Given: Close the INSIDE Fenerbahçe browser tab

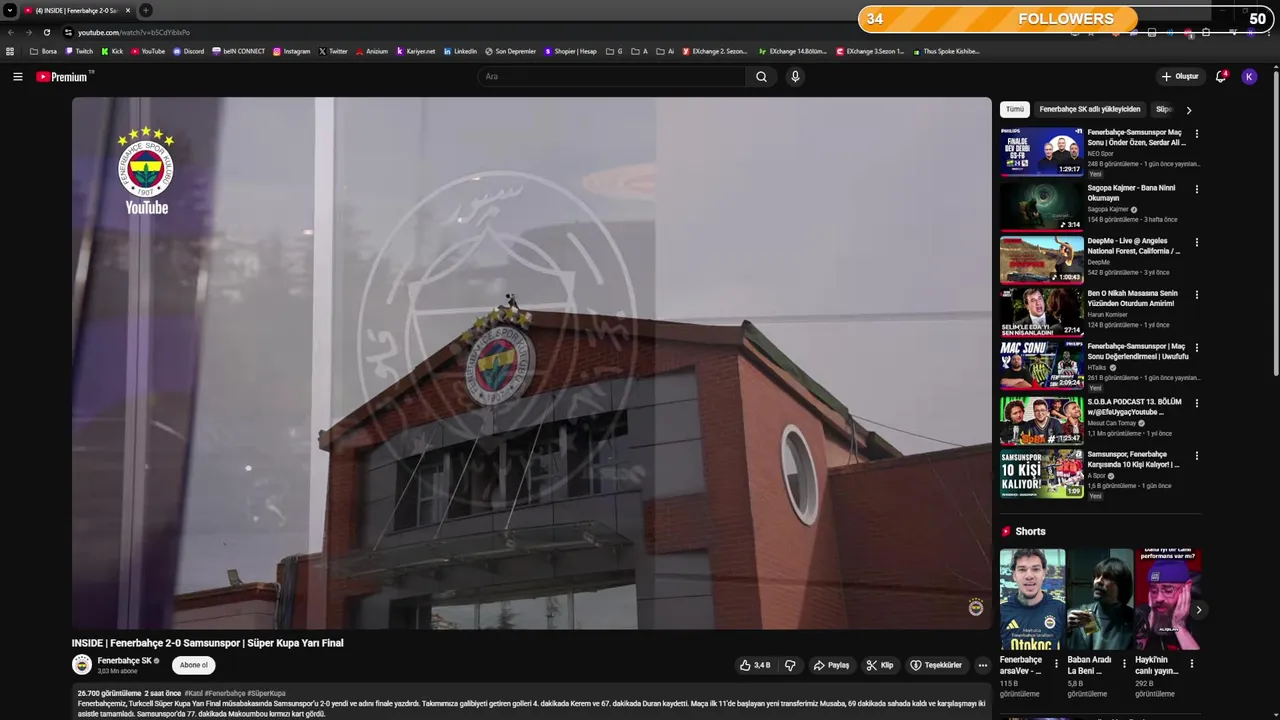Looking at the screenshot, I should click(128, 10).
